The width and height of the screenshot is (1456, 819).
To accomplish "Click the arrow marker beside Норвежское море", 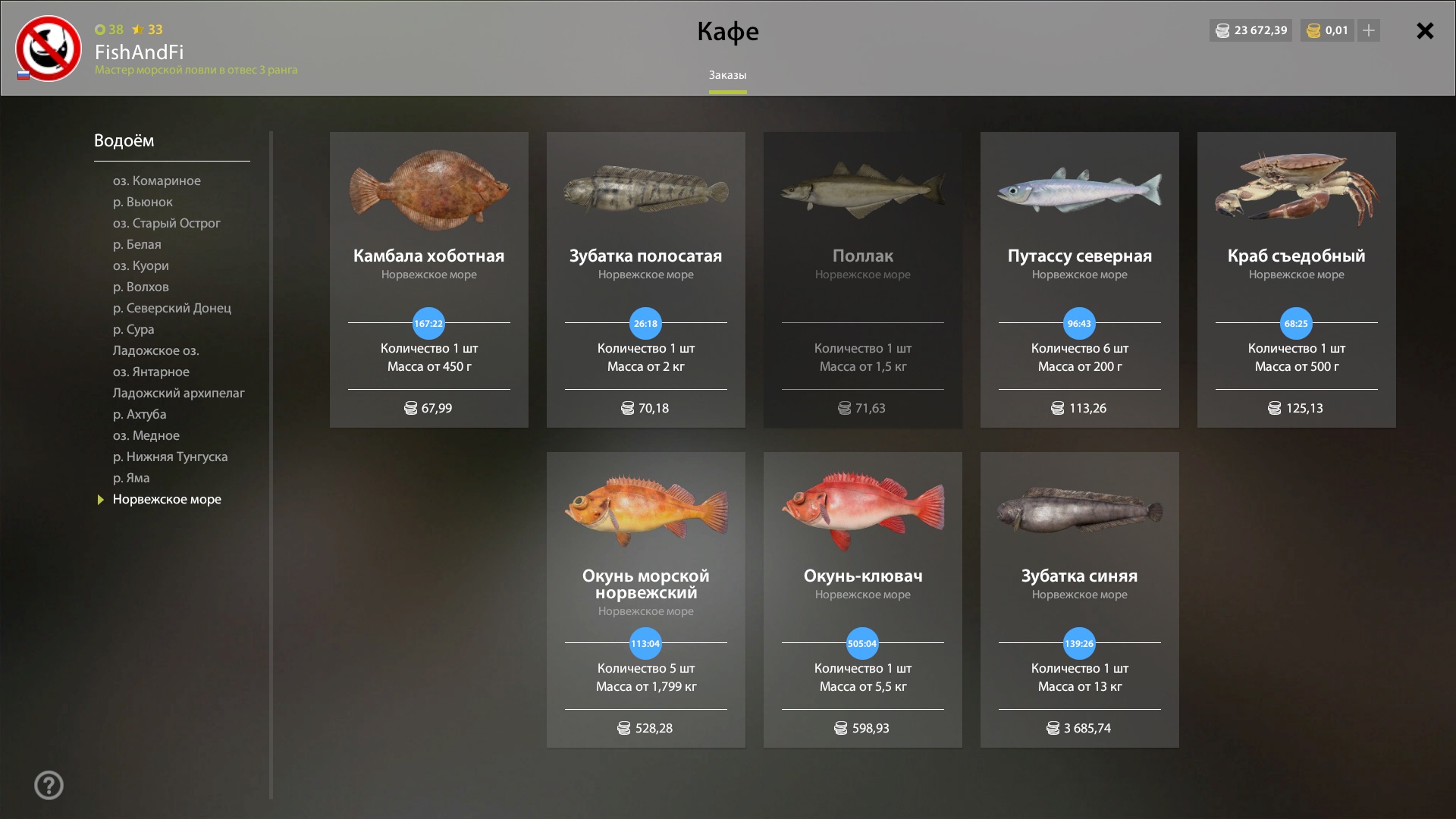I will click(x=100, y=500).
